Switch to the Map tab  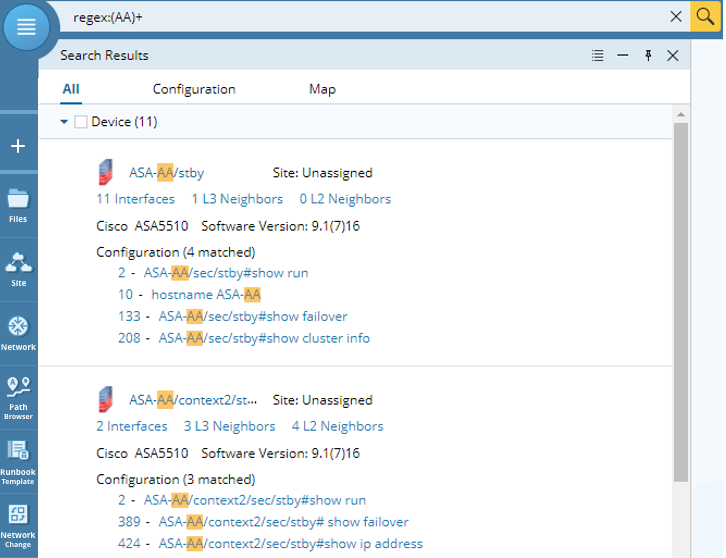[x=322, y=89]
